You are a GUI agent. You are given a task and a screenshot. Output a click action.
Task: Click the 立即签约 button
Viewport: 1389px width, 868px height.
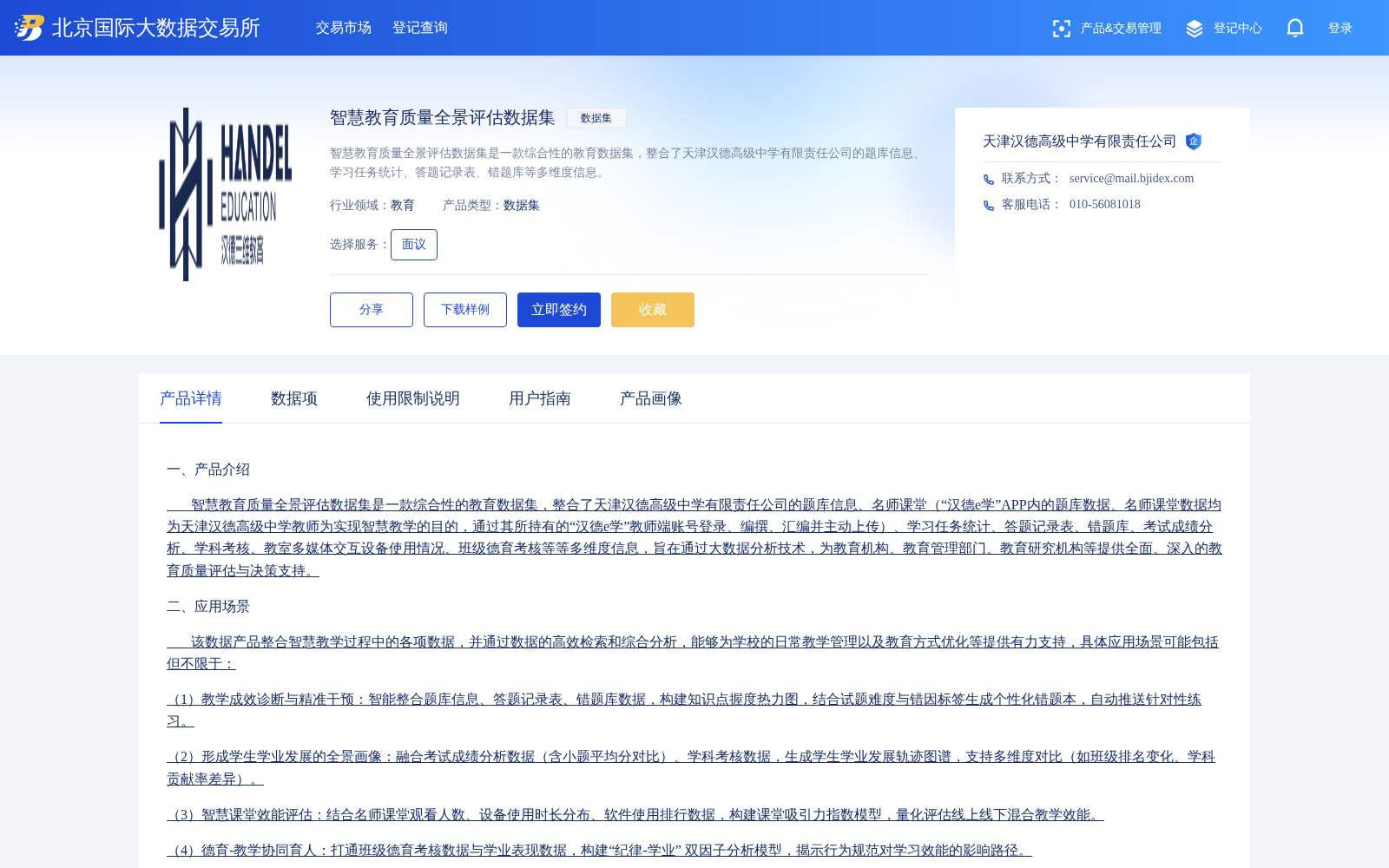pyautogui.click(x=559, y=310)
